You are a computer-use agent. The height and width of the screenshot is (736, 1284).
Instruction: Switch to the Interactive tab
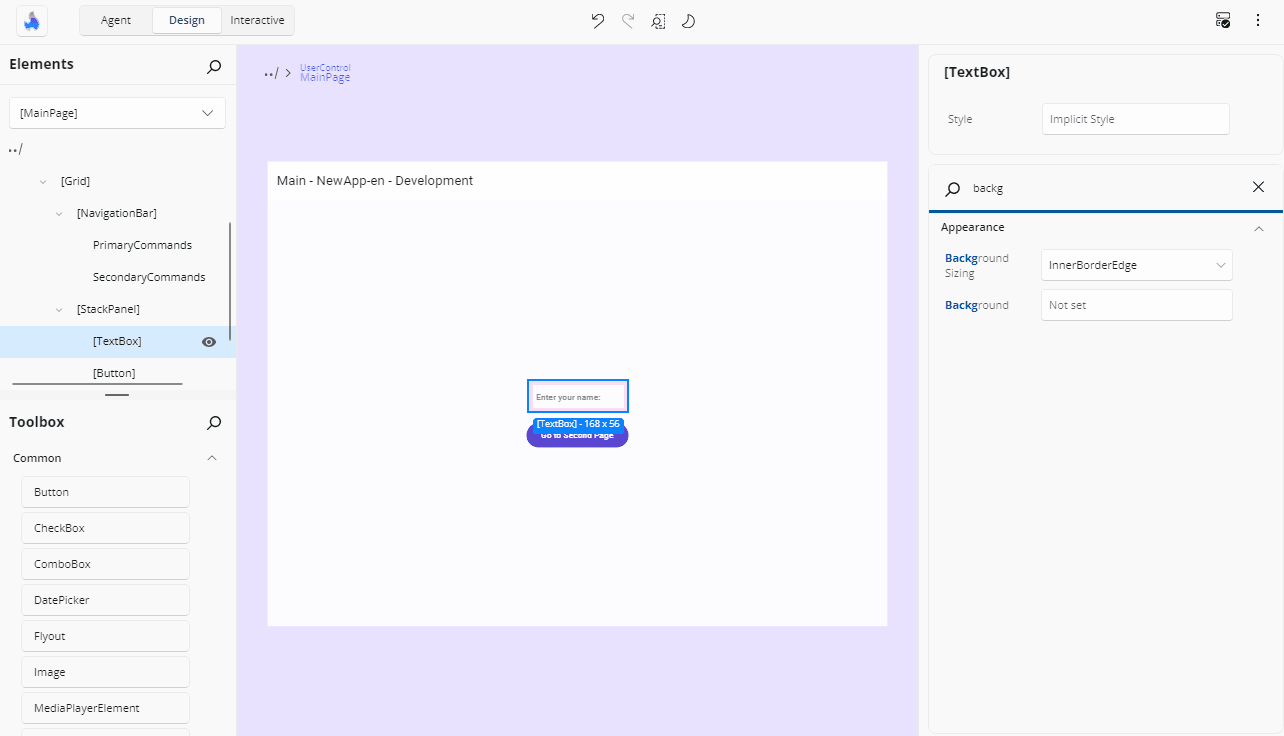(x=257, y=20)
